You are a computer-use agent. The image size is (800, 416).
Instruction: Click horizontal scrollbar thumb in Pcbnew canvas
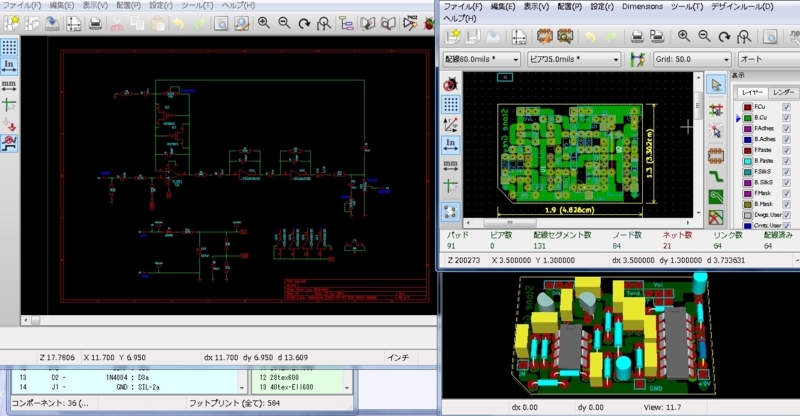click(x=509, y=223)
